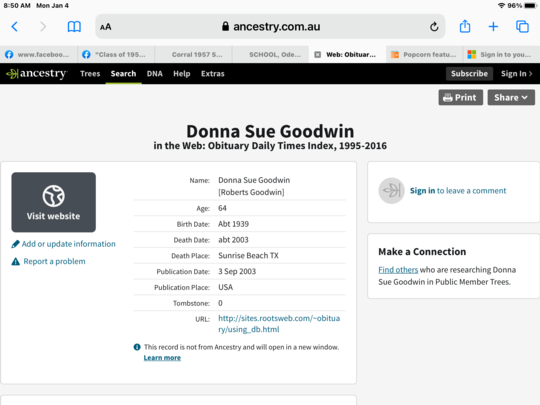Image resolution: width=540 pixels, height=405 pixels.
Task: Reload the page with the refresh icon
Action: (434, 27)
